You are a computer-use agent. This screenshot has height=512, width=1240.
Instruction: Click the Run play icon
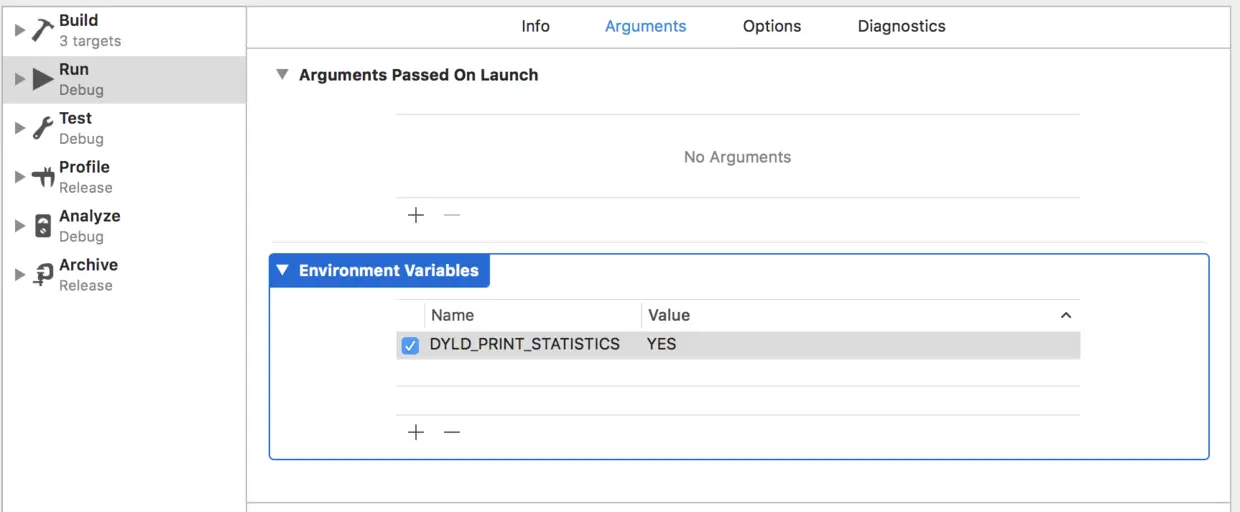[43, 79]
